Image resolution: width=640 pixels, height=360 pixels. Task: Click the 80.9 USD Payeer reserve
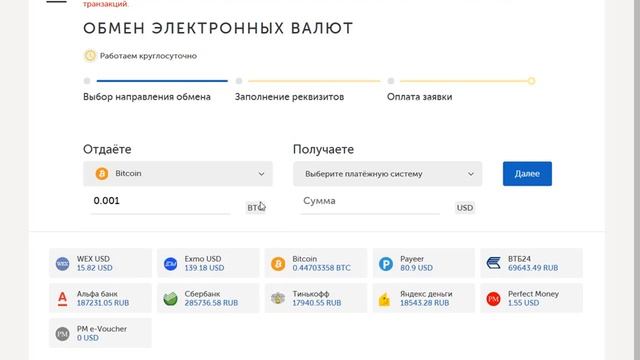pyautogui.click(x=416, y=268)
